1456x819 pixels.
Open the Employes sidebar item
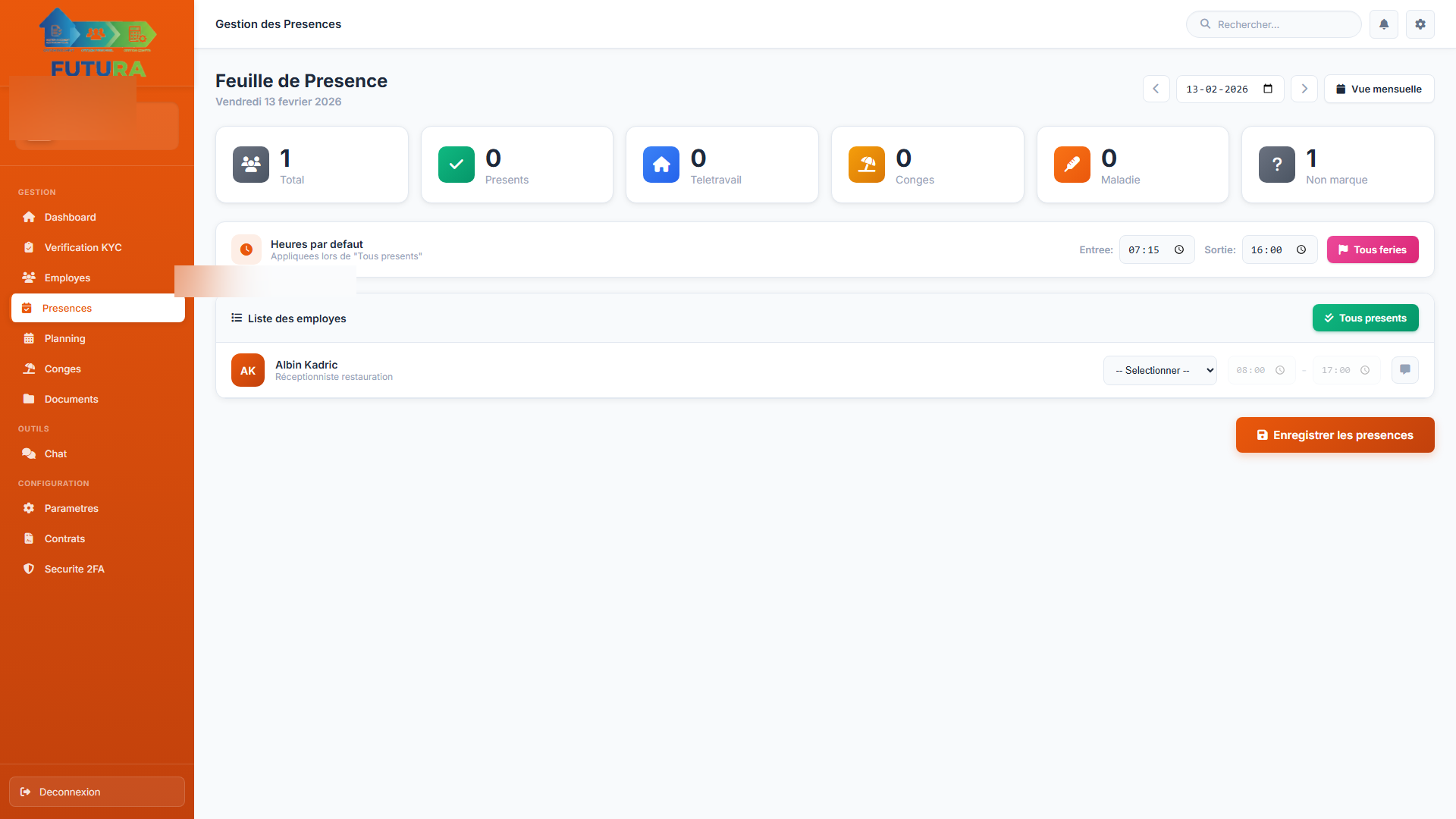(x=67, y=278)
